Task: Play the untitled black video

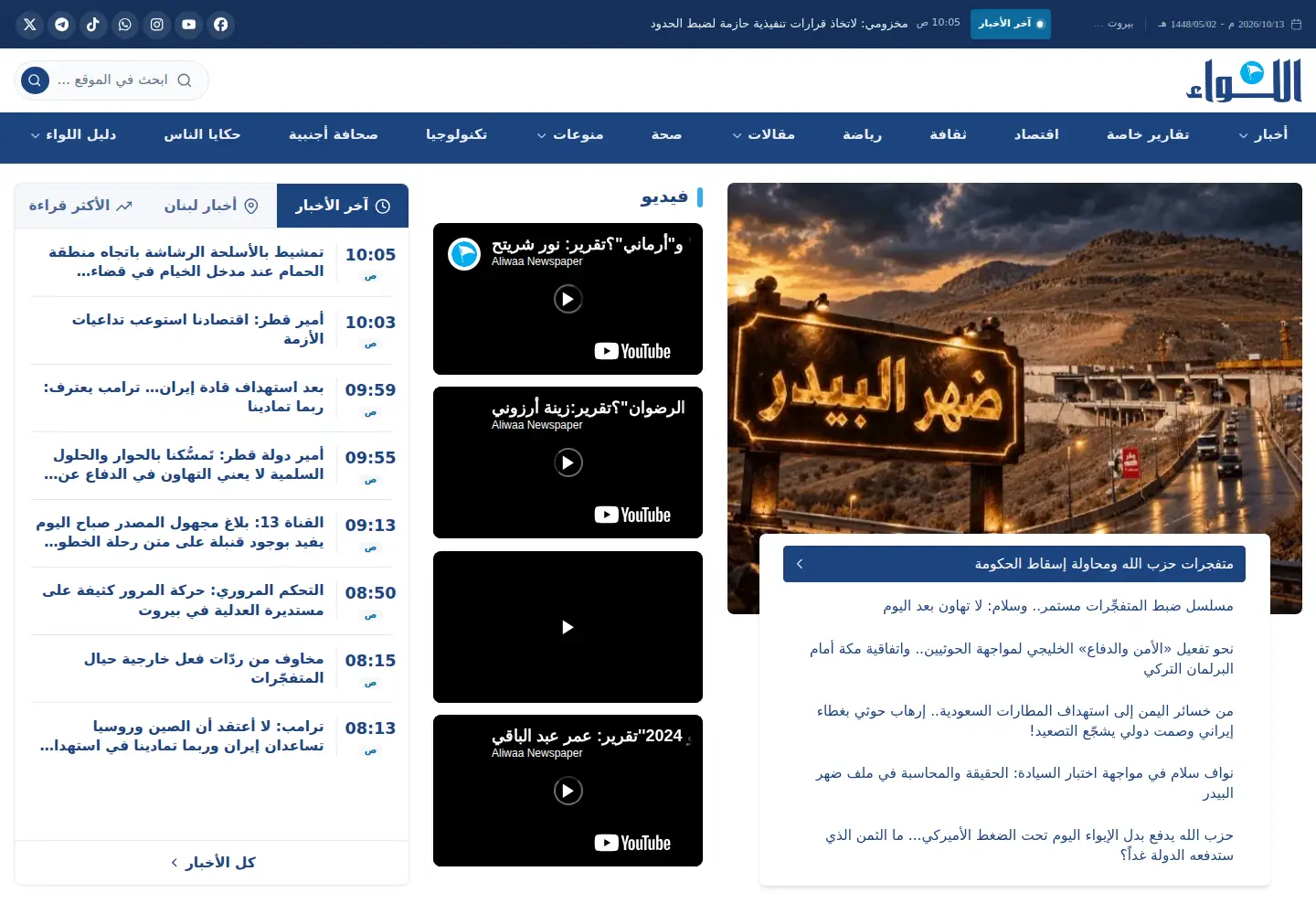Action: [x=568, y=627]
